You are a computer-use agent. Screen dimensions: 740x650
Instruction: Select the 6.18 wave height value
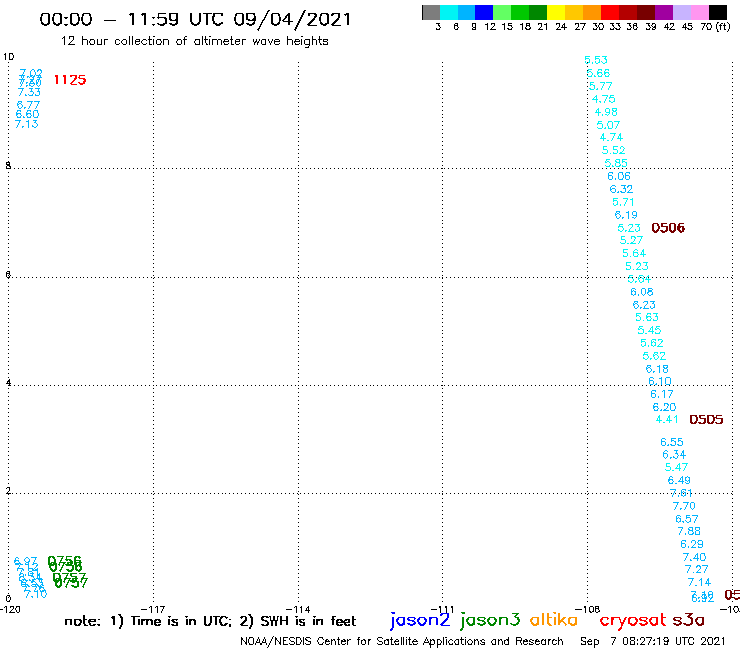[657, 369]
